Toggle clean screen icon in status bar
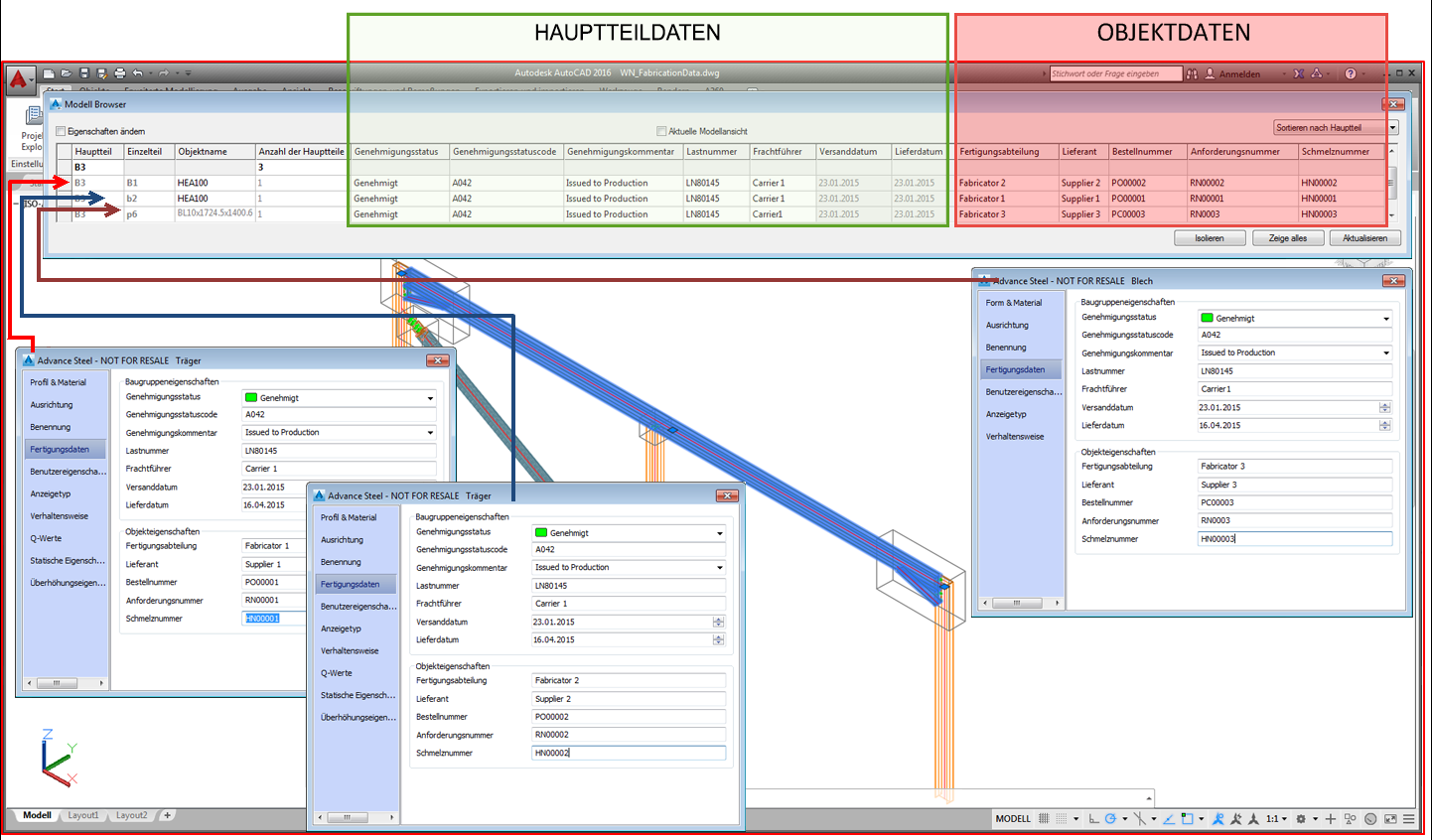Screen dimensions: 1432x840 pyautogui.click(x=1390, y=819)
